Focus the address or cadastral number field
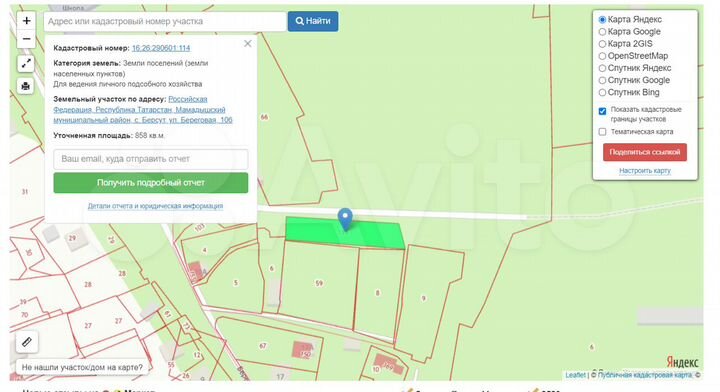720x392 pixels. [x=165, y=21]
